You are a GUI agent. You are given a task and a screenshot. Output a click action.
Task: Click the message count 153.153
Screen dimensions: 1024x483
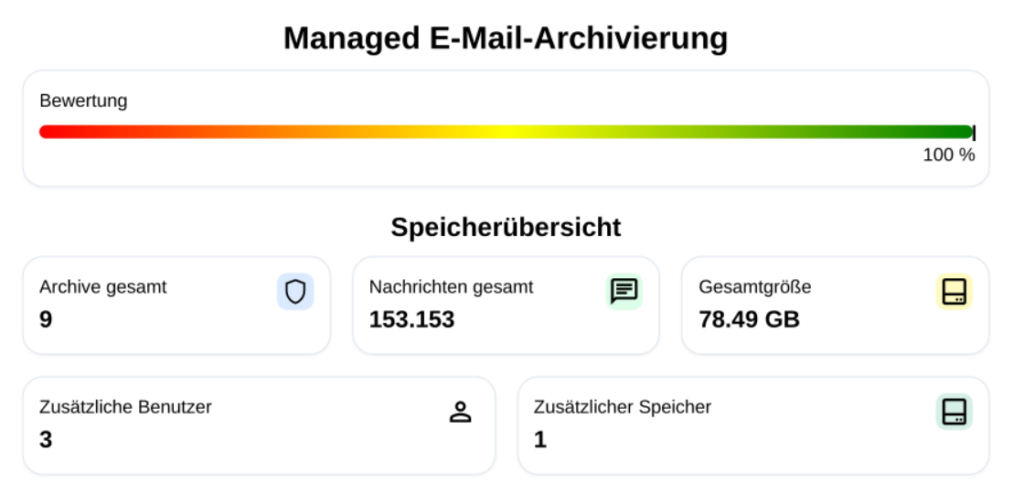412,319
